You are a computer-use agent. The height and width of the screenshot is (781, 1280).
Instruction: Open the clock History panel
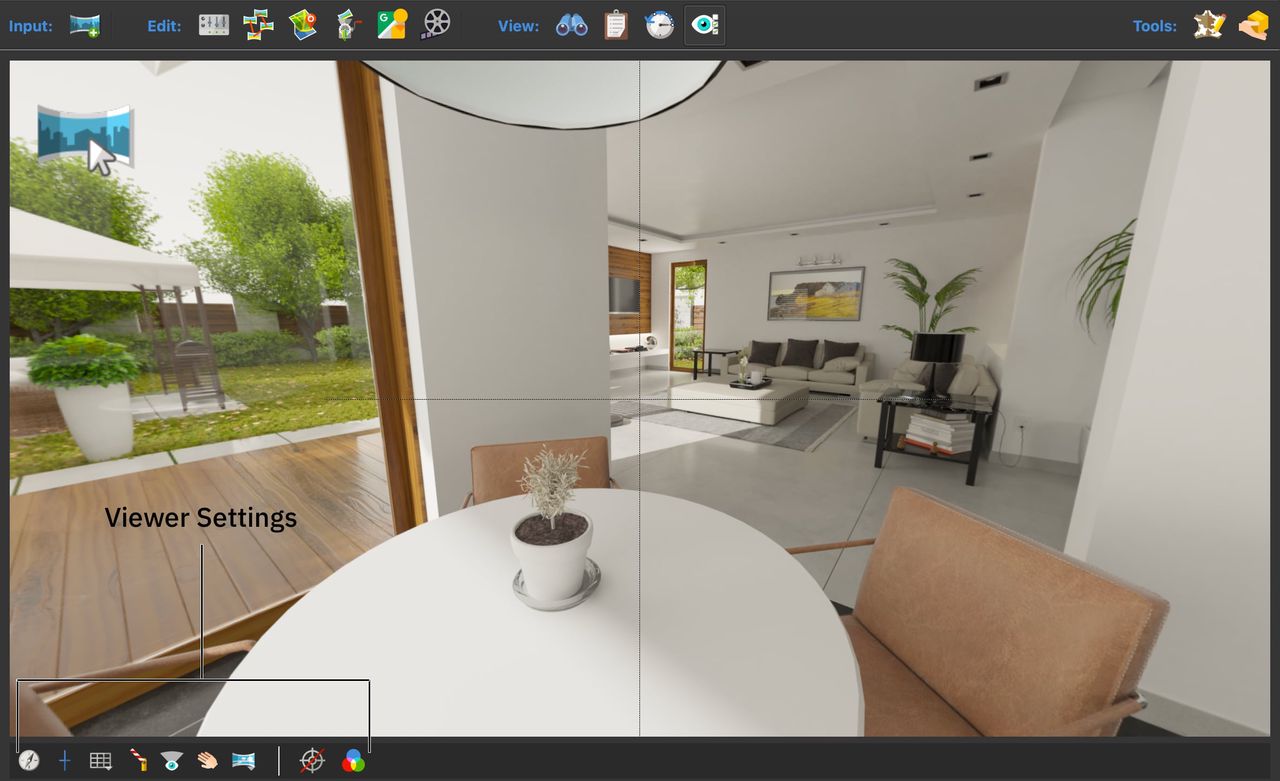pos(659,25)
